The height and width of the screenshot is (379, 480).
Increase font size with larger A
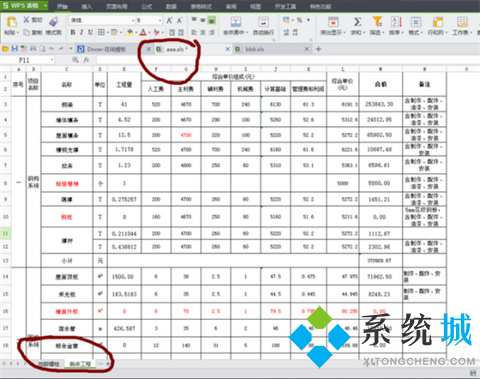[x=169, y=20]
